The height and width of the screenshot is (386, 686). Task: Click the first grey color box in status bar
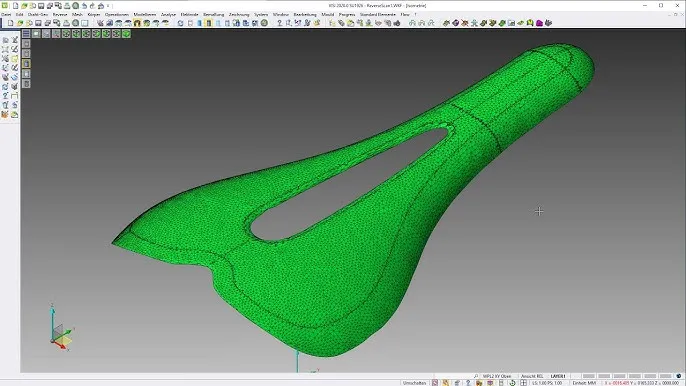(589, 376)
